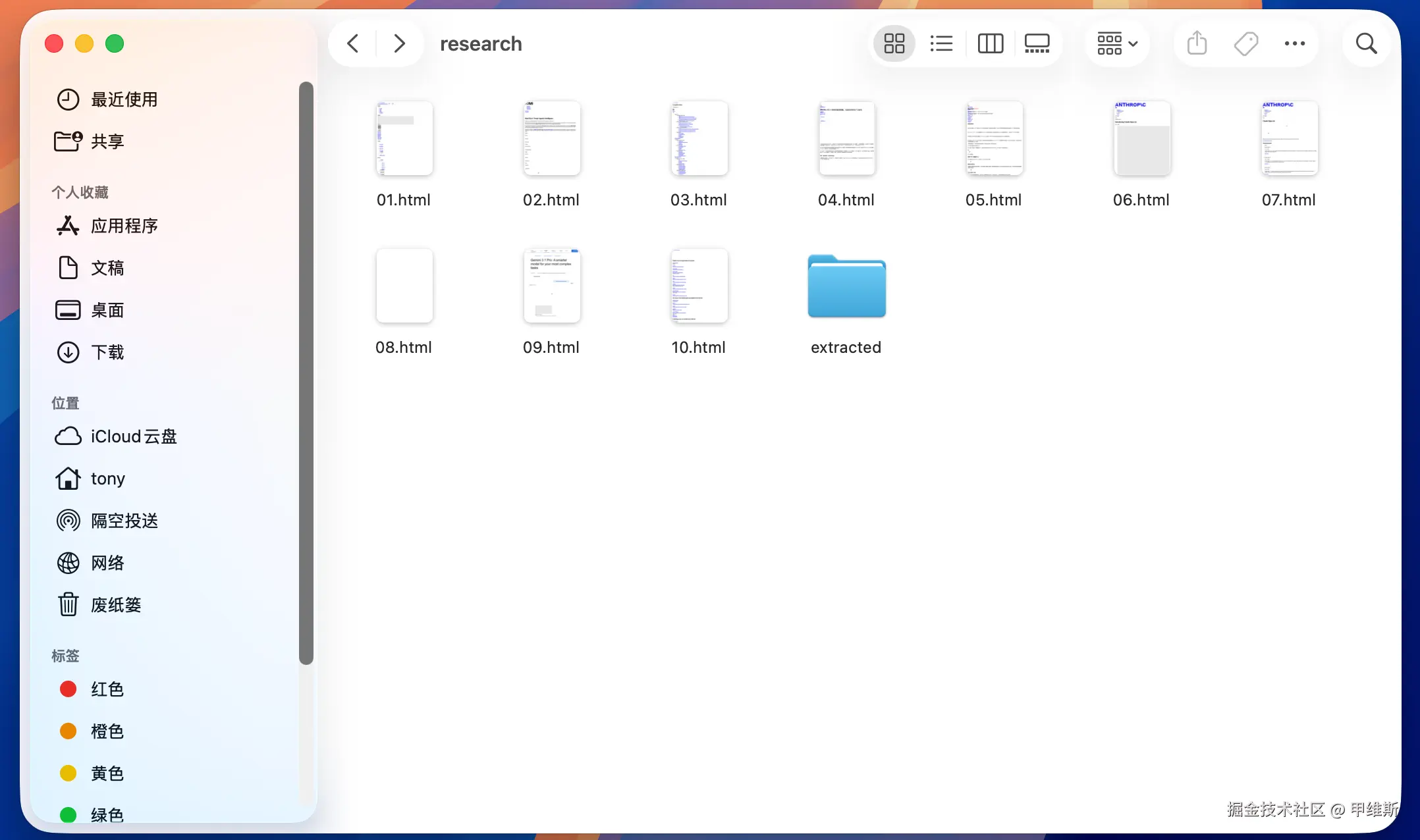Image resolution: width=1420 pixels, height=840 pixels.
Task: Click the AirDrop 隔空投送 icon
Action: coord(68,521)
